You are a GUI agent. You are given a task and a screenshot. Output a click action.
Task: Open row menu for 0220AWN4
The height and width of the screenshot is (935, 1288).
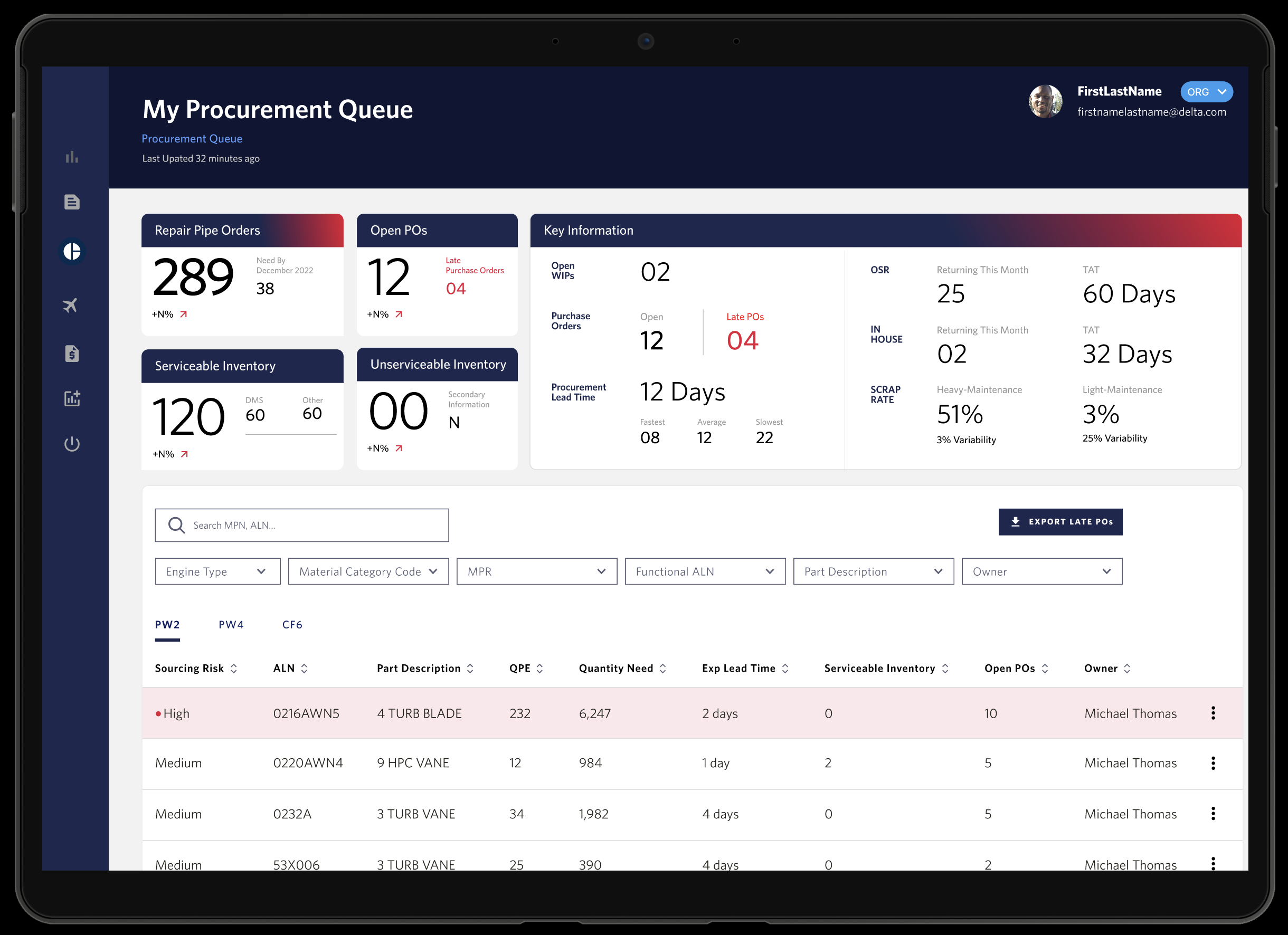(1213, 762)
